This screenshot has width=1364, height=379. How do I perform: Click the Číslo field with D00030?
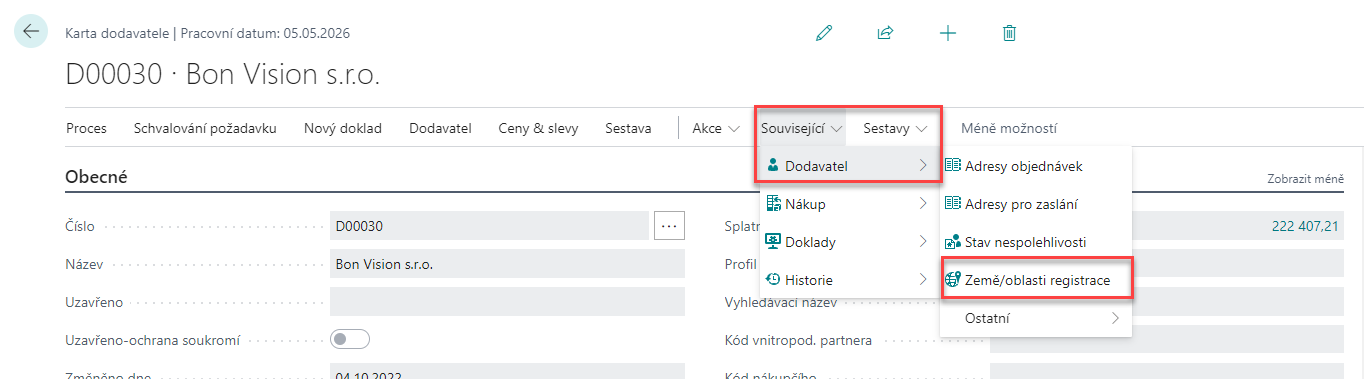(489, 226)
